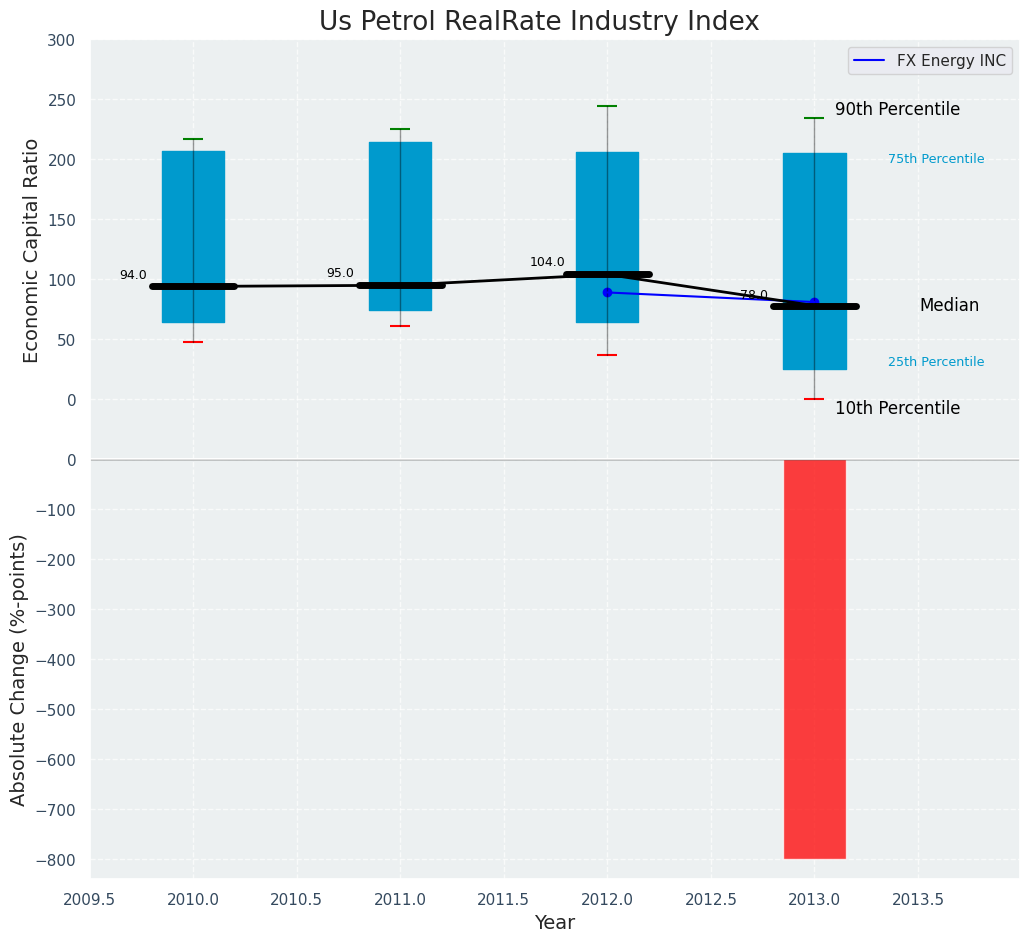Screen dimensions: 1029x942
Task: Select the '90th Percentile' annotation
Action: [x=897, y=110]
